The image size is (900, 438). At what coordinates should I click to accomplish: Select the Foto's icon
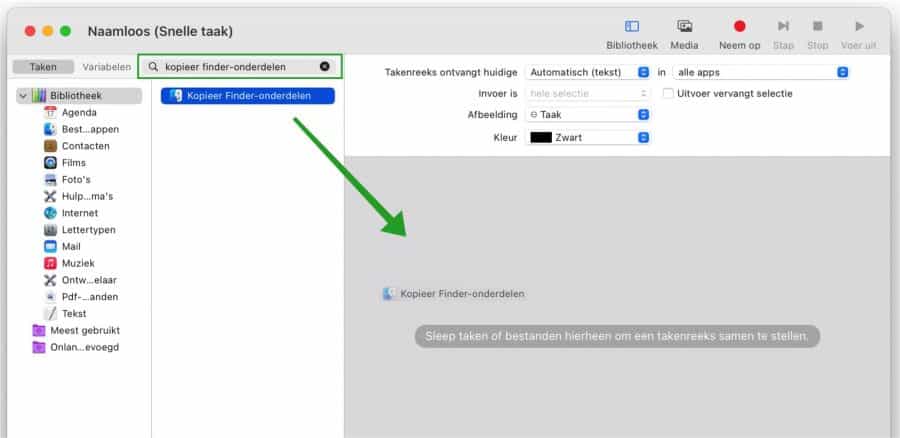pyautogui.click(x=51, y=180)
